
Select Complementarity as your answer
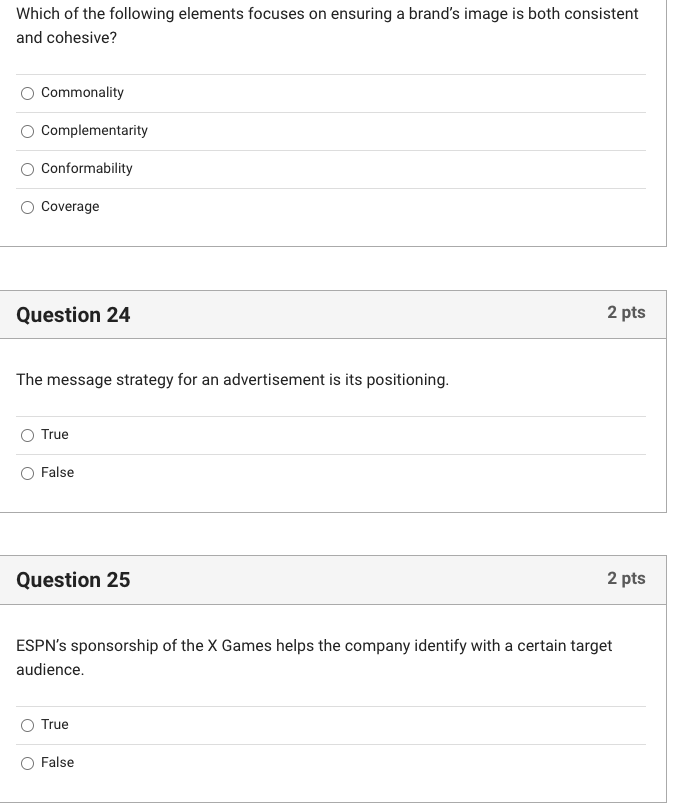pyautogui.click(x=27, y=131)
